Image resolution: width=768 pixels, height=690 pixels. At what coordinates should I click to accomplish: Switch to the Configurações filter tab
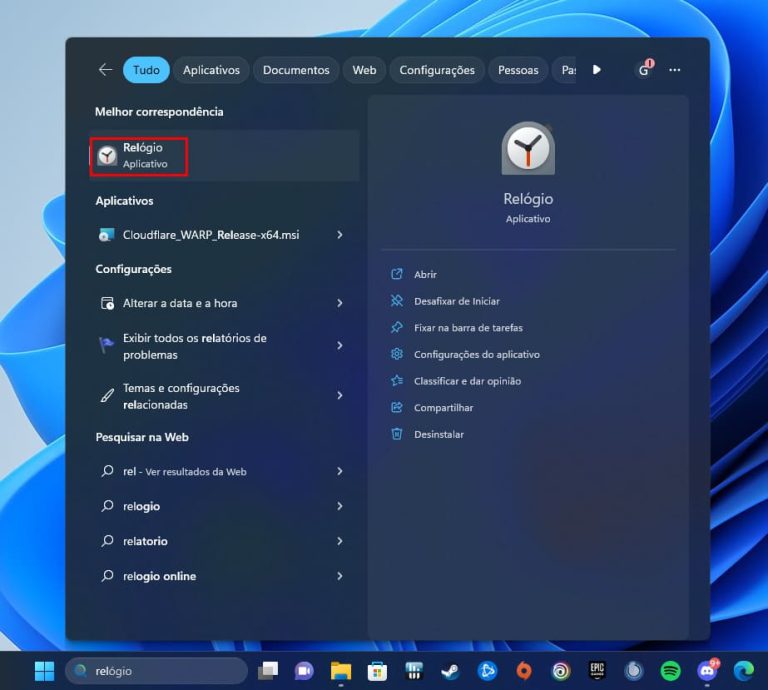click(437, 70)
